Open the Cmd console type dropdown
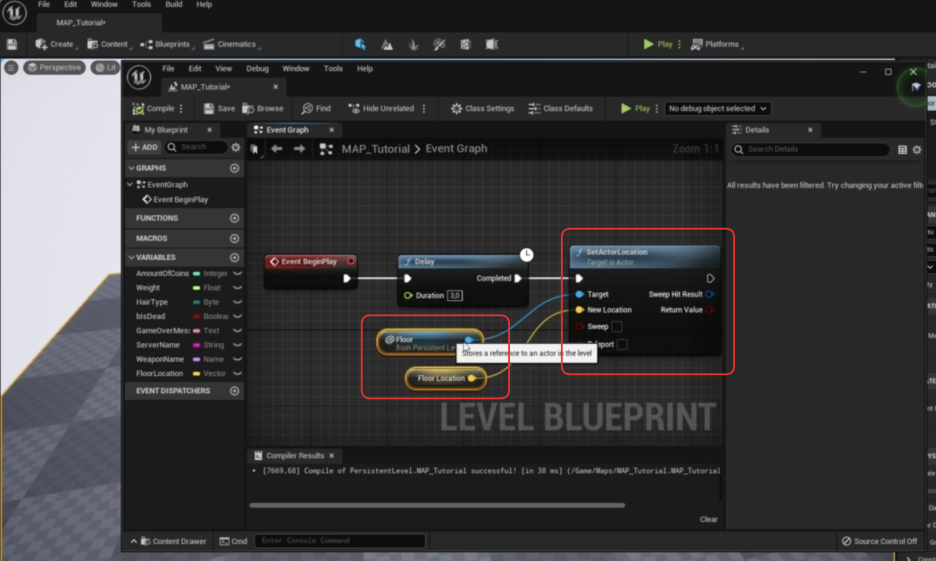 [233, 541]
